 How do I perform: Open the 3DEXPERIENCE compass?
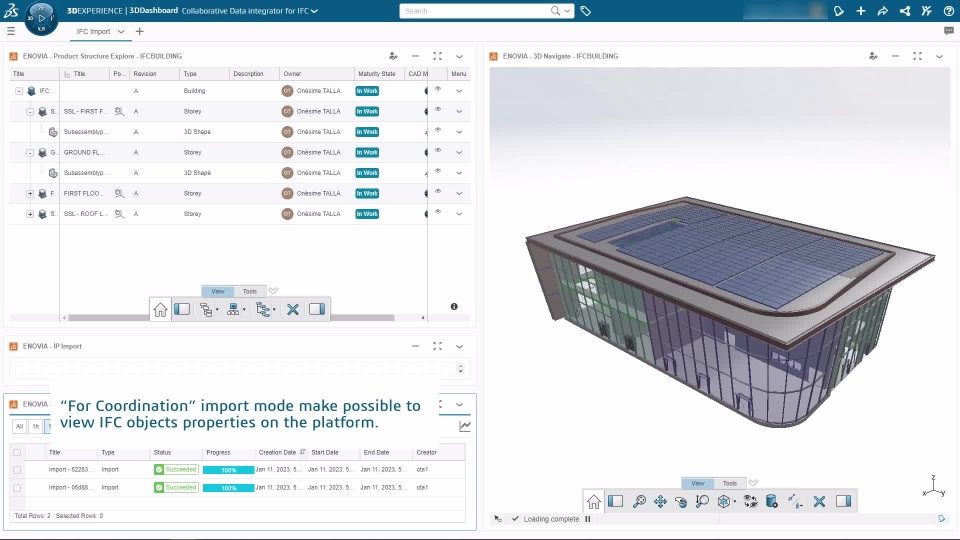(41, 17)
